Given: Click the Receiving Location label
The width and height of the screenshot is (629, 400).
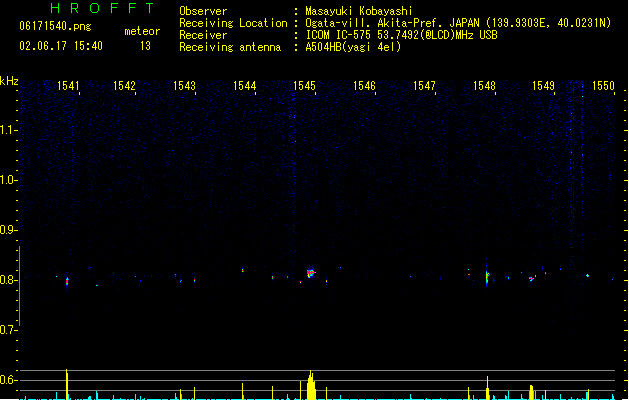Looking at the screenshot, I should (233, 23).
